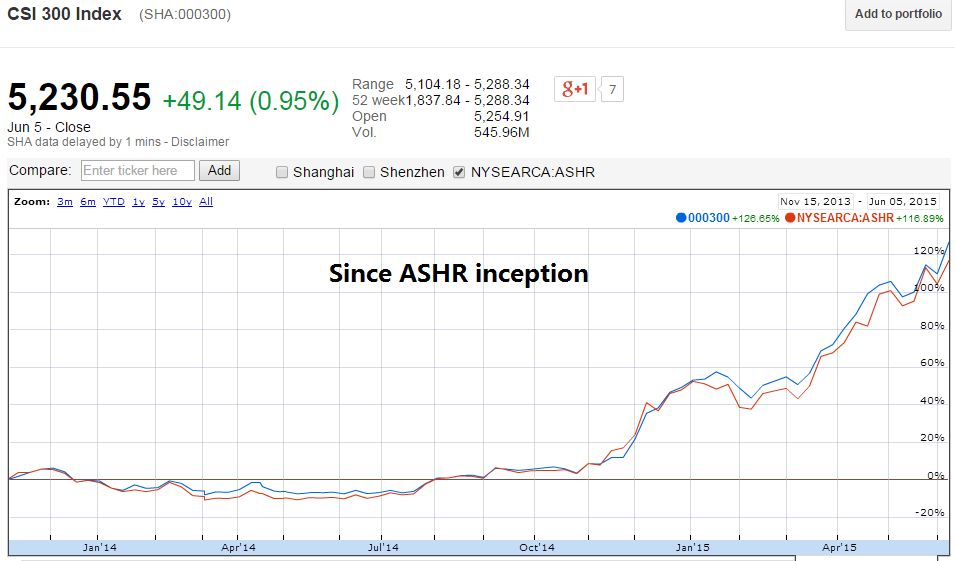Select the YTD zoom range
The image size is (955, 561).
(114, 202)
